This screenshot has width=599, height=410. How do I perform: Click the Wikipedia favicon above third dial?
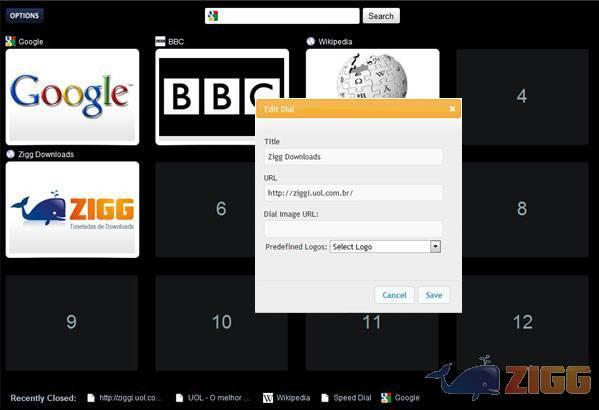tap(311, 41)
